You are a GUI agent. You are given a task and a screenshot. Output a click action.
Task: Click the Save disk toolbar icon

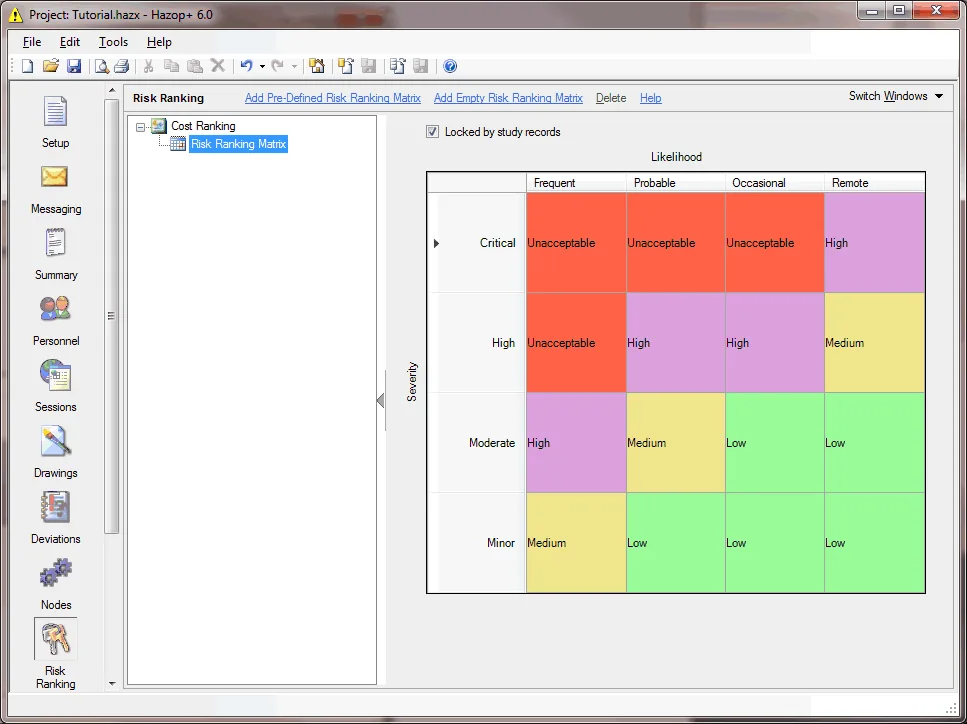[x=74, y=66]
